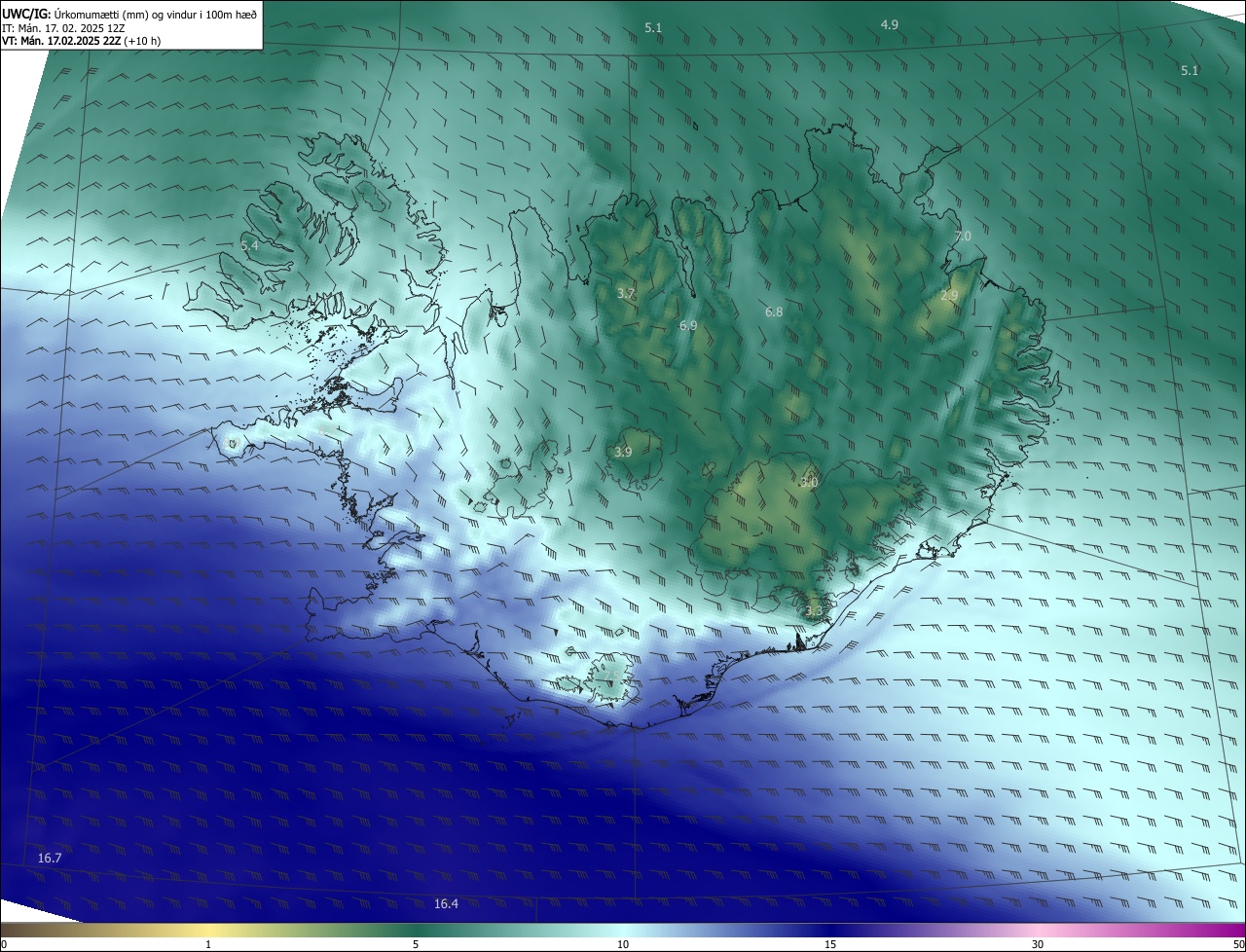This screenshot has width=1246, height=952.
Task: Click the 3.3 value on the map
Action: tap(814, 610)
